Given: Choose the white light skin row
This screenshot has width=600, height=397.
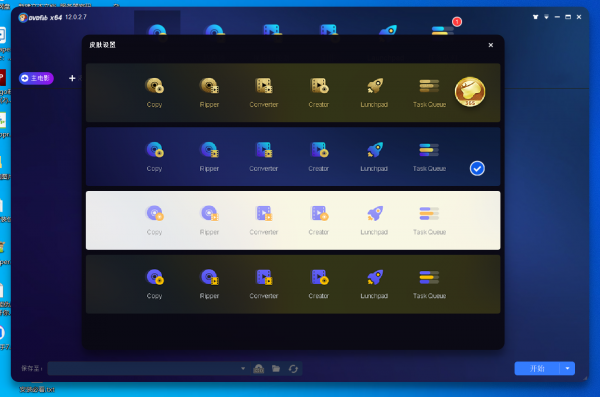Looking at the screenshot, I should pos(293,221).
